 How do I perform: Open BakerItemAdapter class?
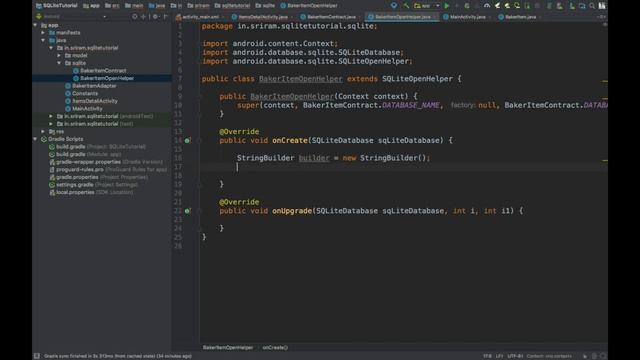click(94, 86)
